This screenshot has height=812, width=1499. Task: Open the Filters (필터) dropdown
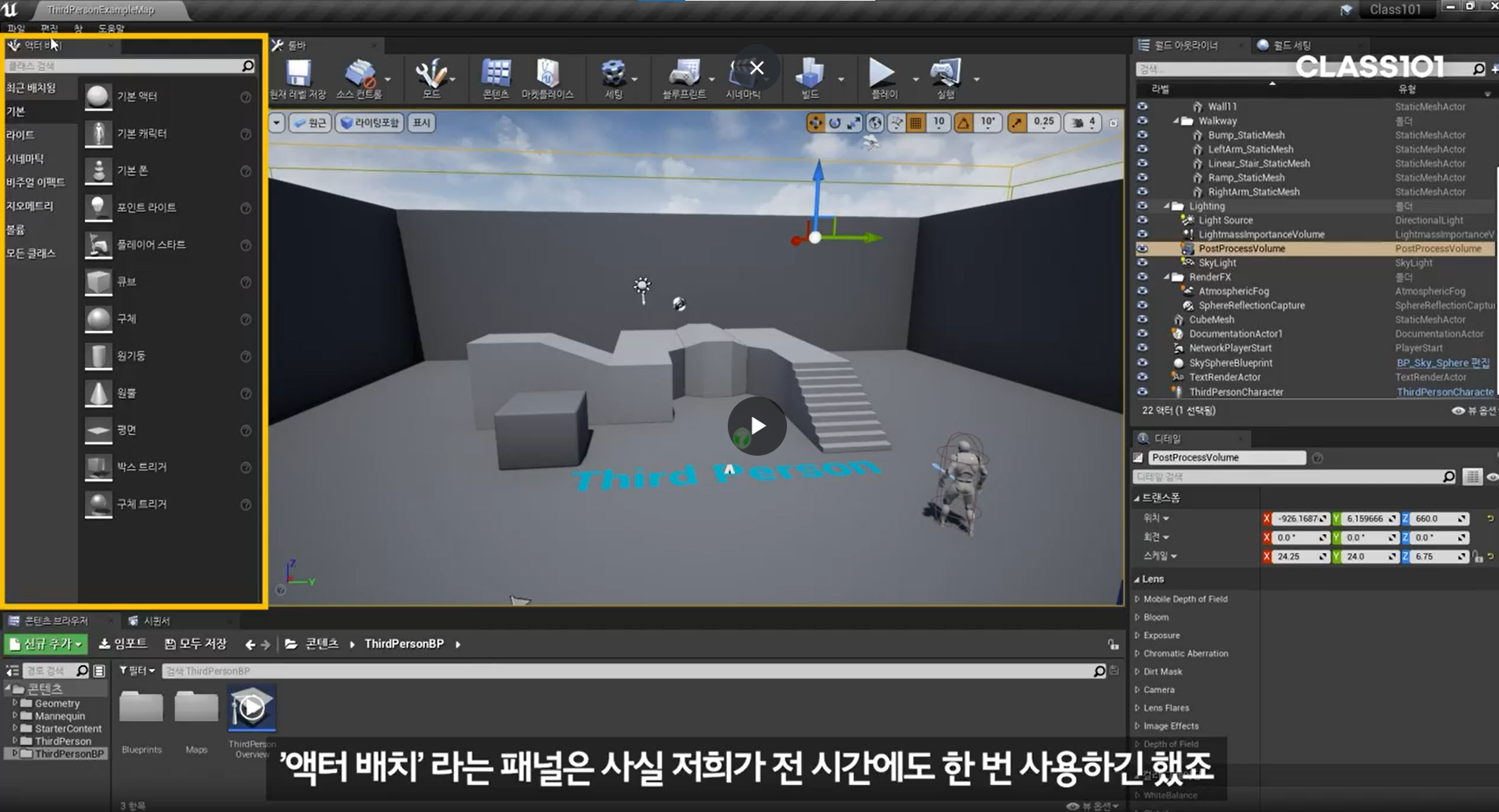pos(137,670)
